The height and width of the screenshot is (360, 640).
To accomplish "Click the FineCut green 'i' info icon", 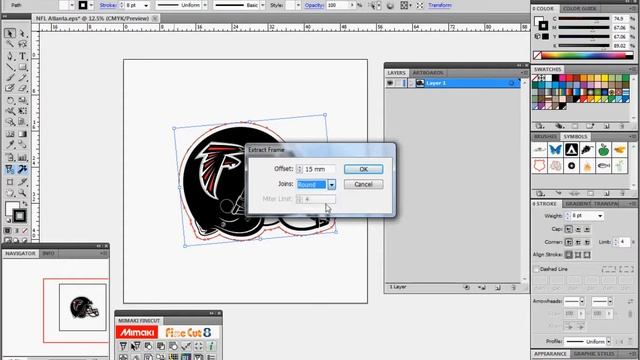I will 211,346.
